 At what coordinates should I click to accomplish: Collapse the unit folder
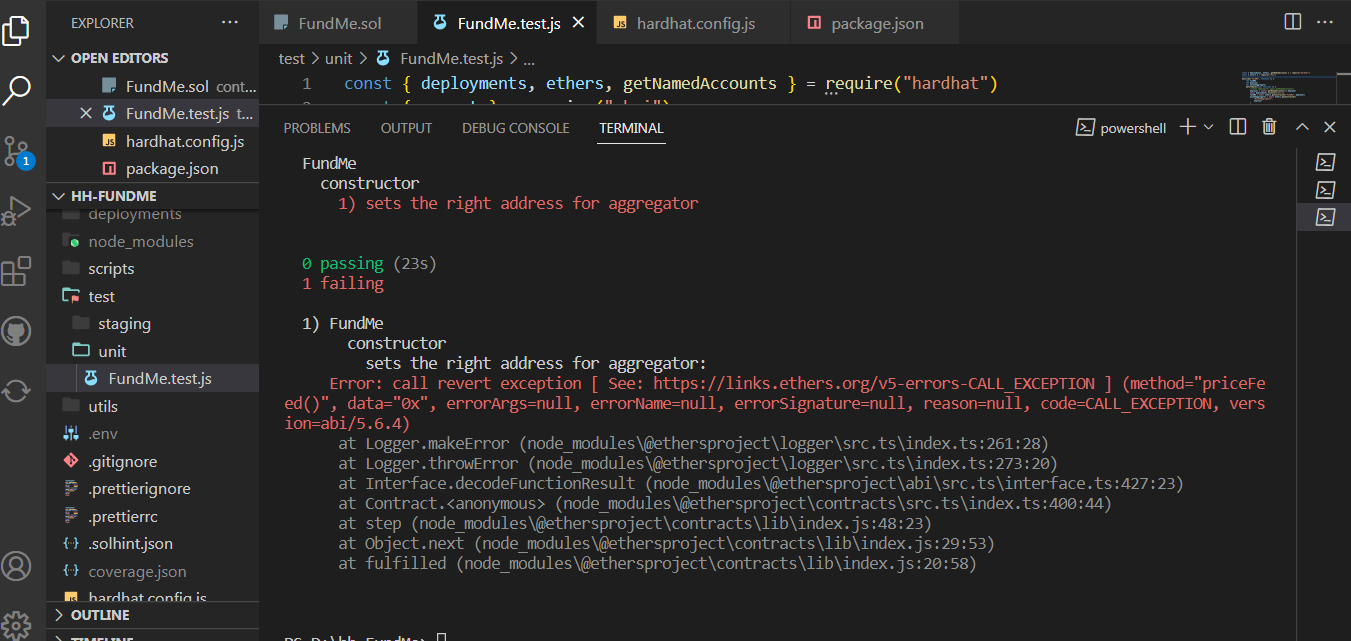tap(153, 351)
